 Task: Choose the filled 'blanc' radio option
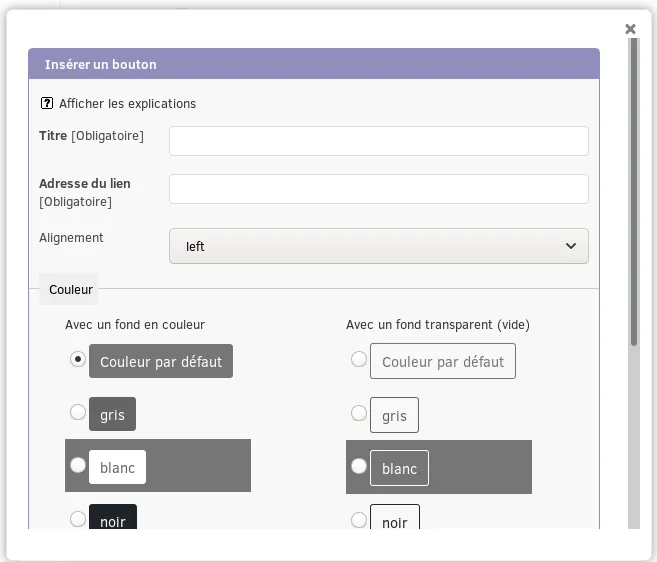click(78, 465)
